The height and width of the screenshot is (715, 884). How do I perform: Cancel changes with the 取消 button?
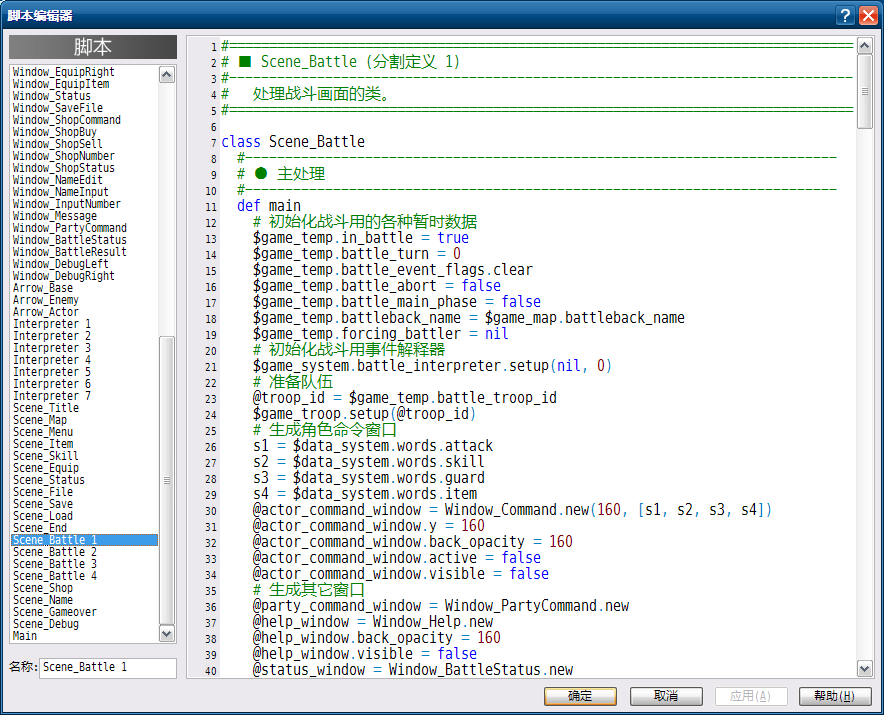666,696
